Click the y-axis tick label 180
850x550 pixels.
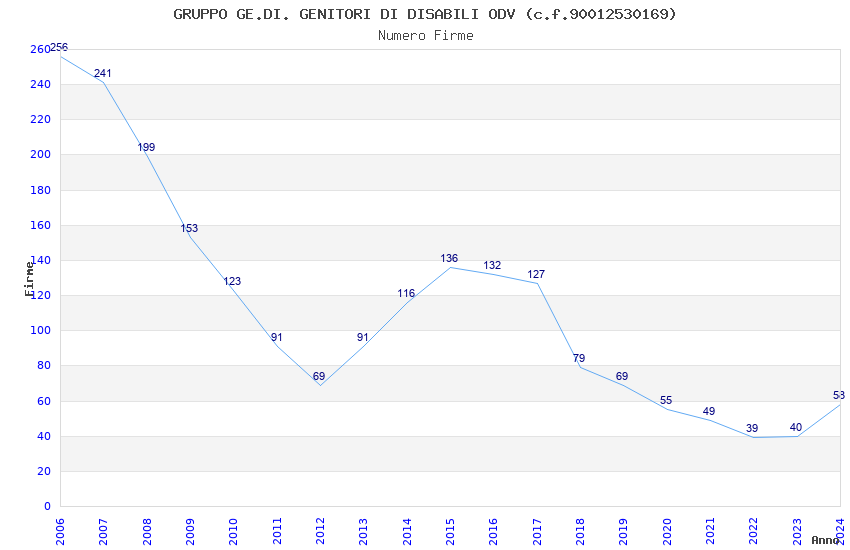coord(41,190)
